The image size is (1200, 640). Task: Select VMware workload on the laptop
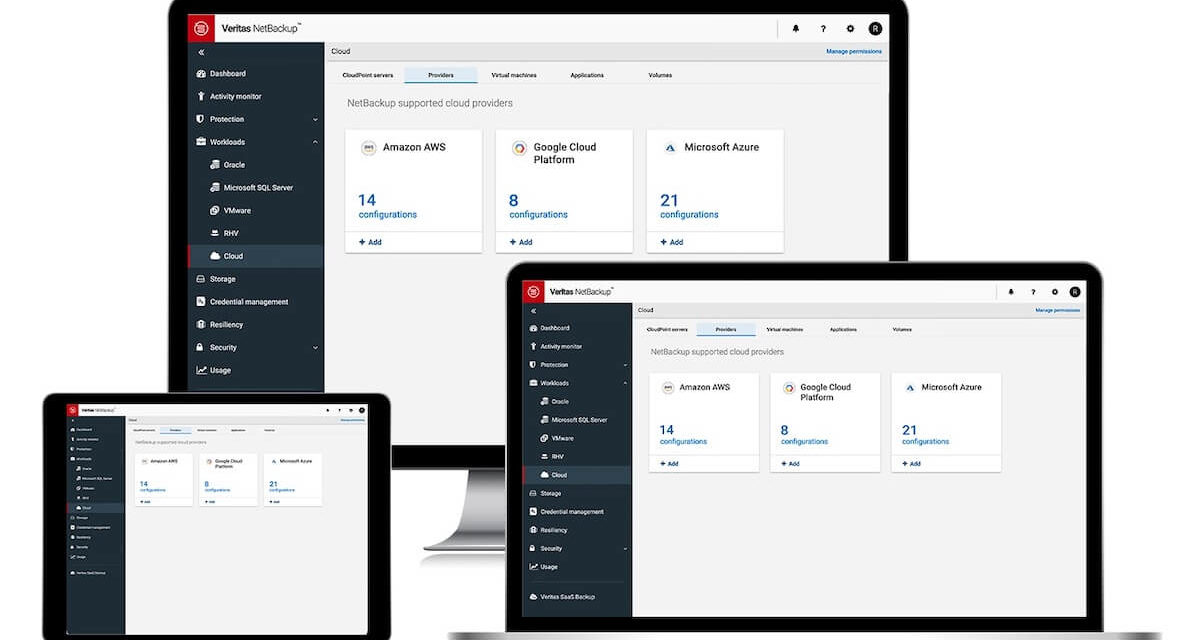[557, 438]
